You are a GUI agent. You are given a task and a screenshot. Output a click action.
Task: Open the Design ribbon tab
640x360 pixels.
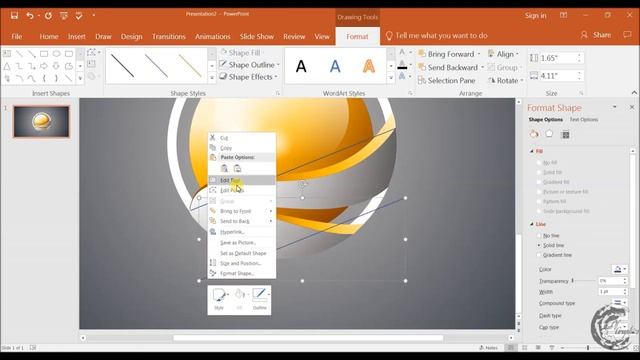click(x=131, y=36)
